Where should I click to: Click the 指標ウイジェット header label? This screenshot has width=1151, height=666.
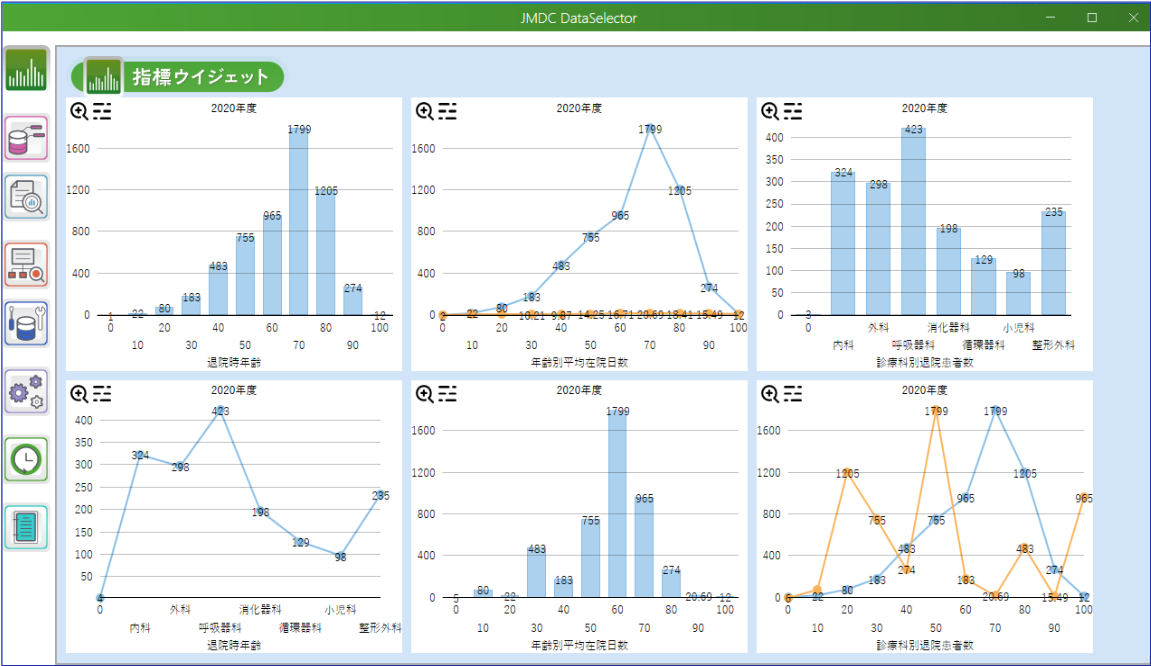pos(200,77)
